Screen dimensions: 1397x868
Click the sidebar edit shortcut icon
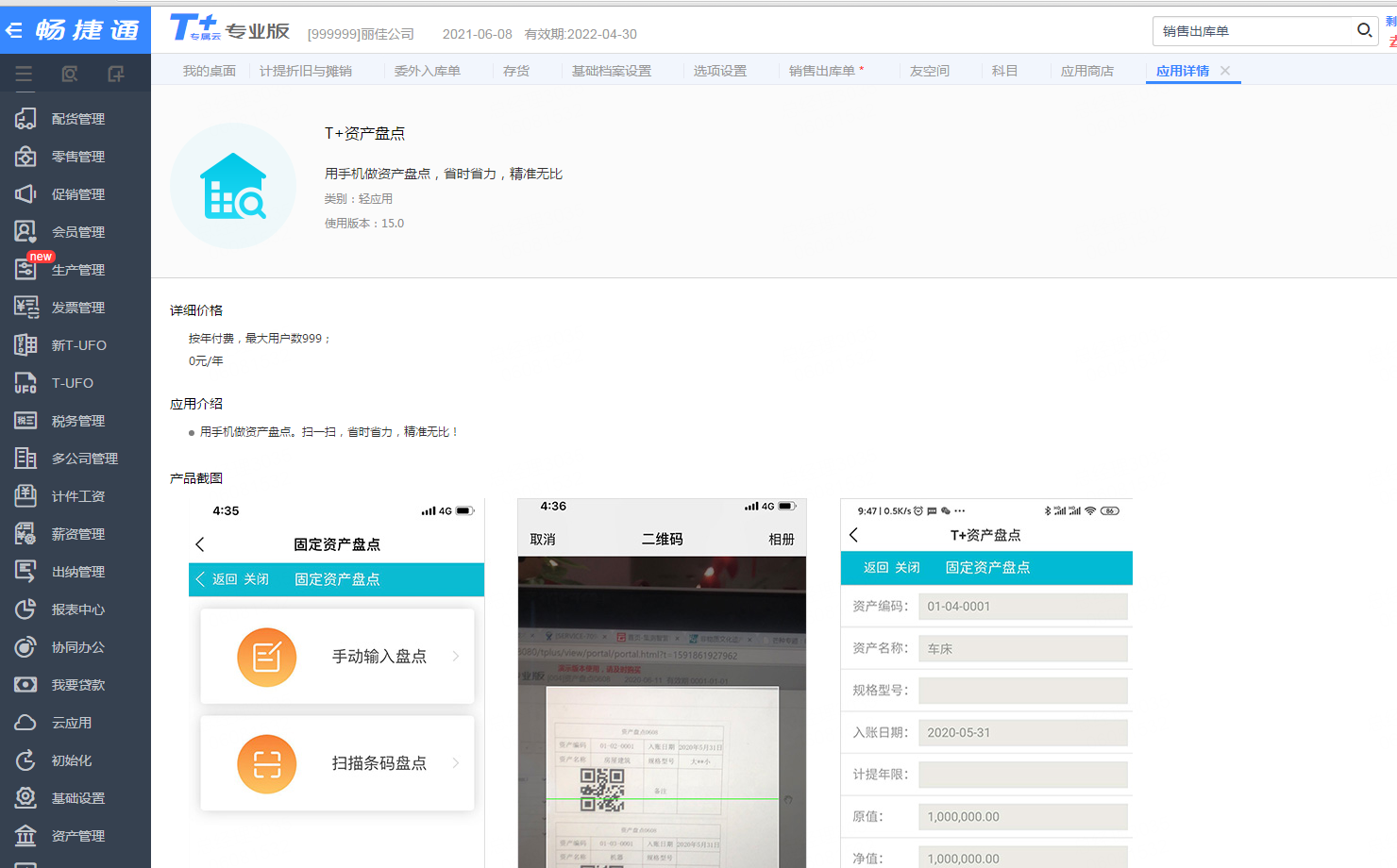point(116,74)
